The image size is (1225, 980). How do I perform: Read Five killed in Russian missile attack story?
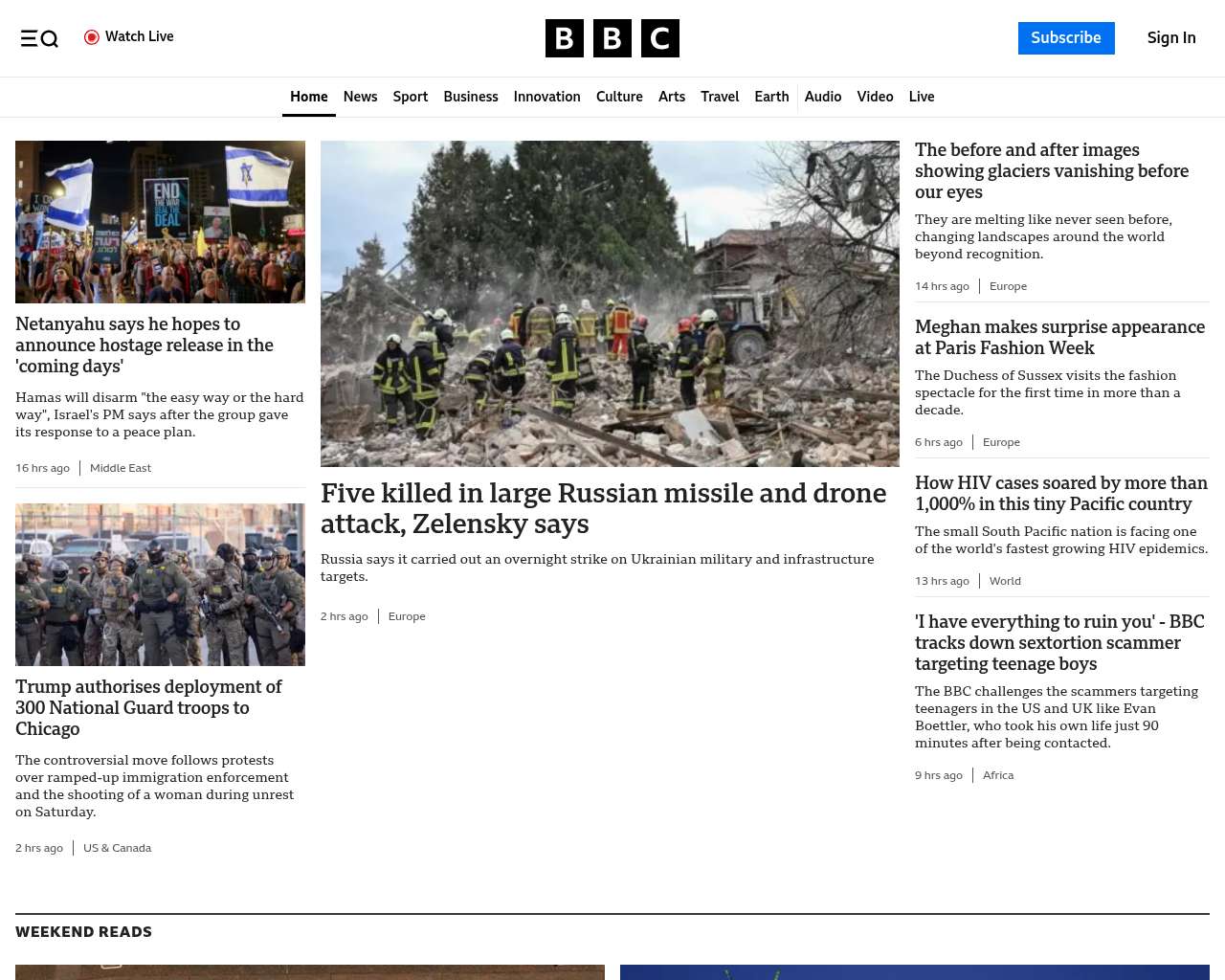(603, 508)
